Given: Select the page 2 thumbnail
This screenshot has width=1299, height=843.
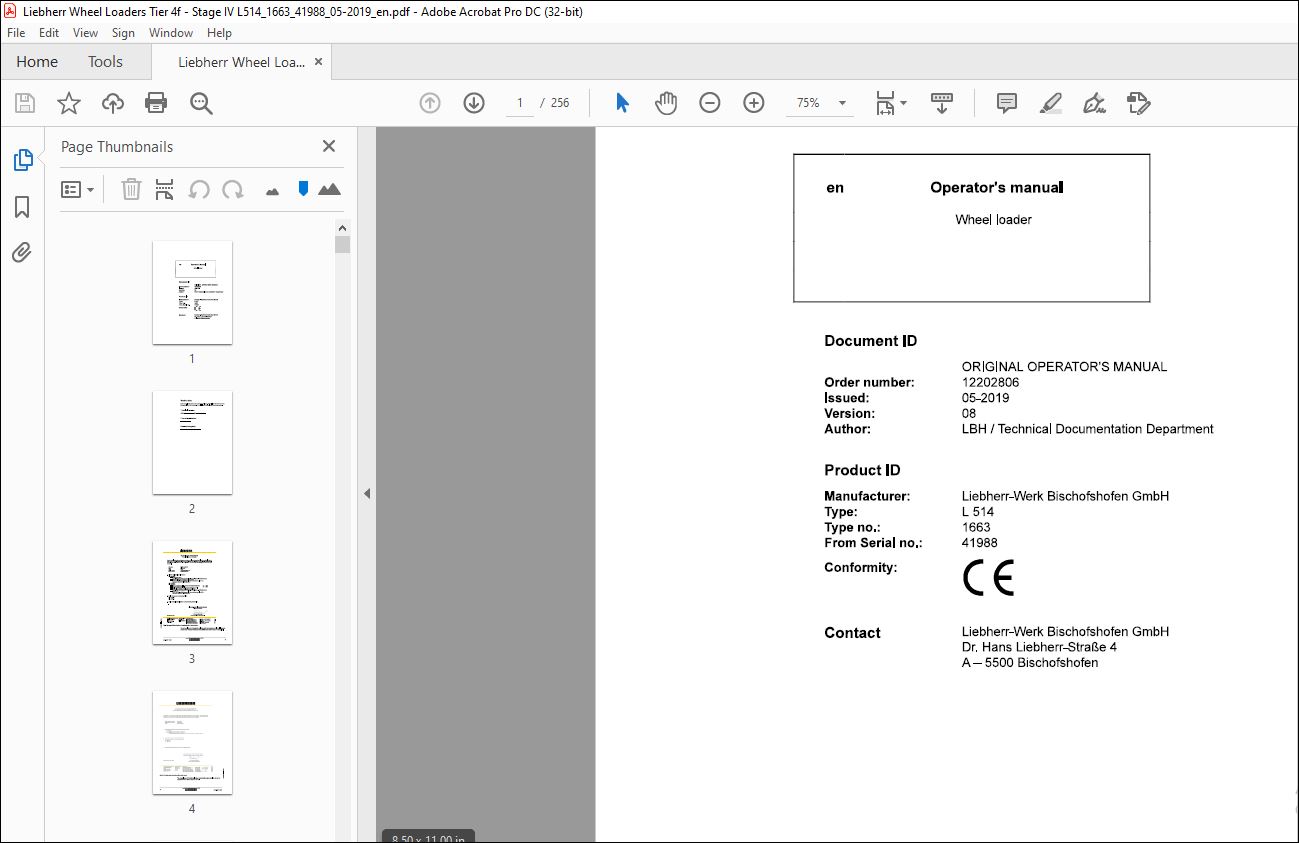Looking at the screenshot, I should click(x=192, y=442).
